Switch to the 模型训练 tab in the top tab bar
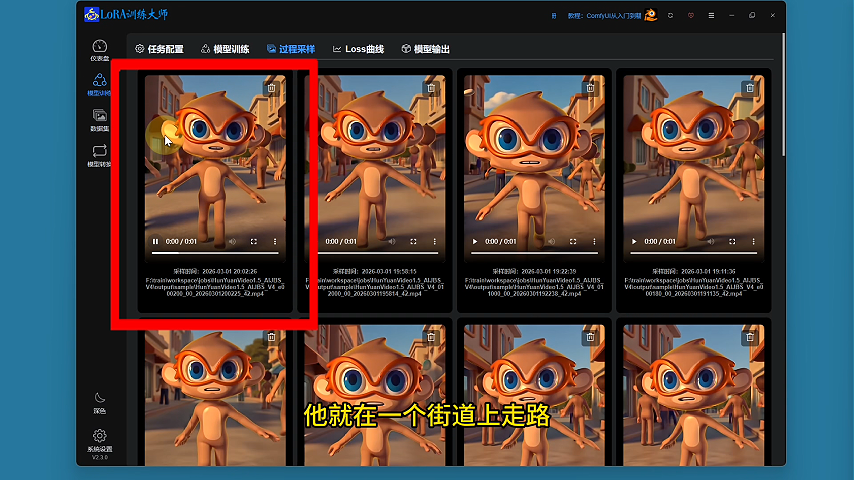The width and height of the screenshot is (854, 480). (x=225, y=49)
